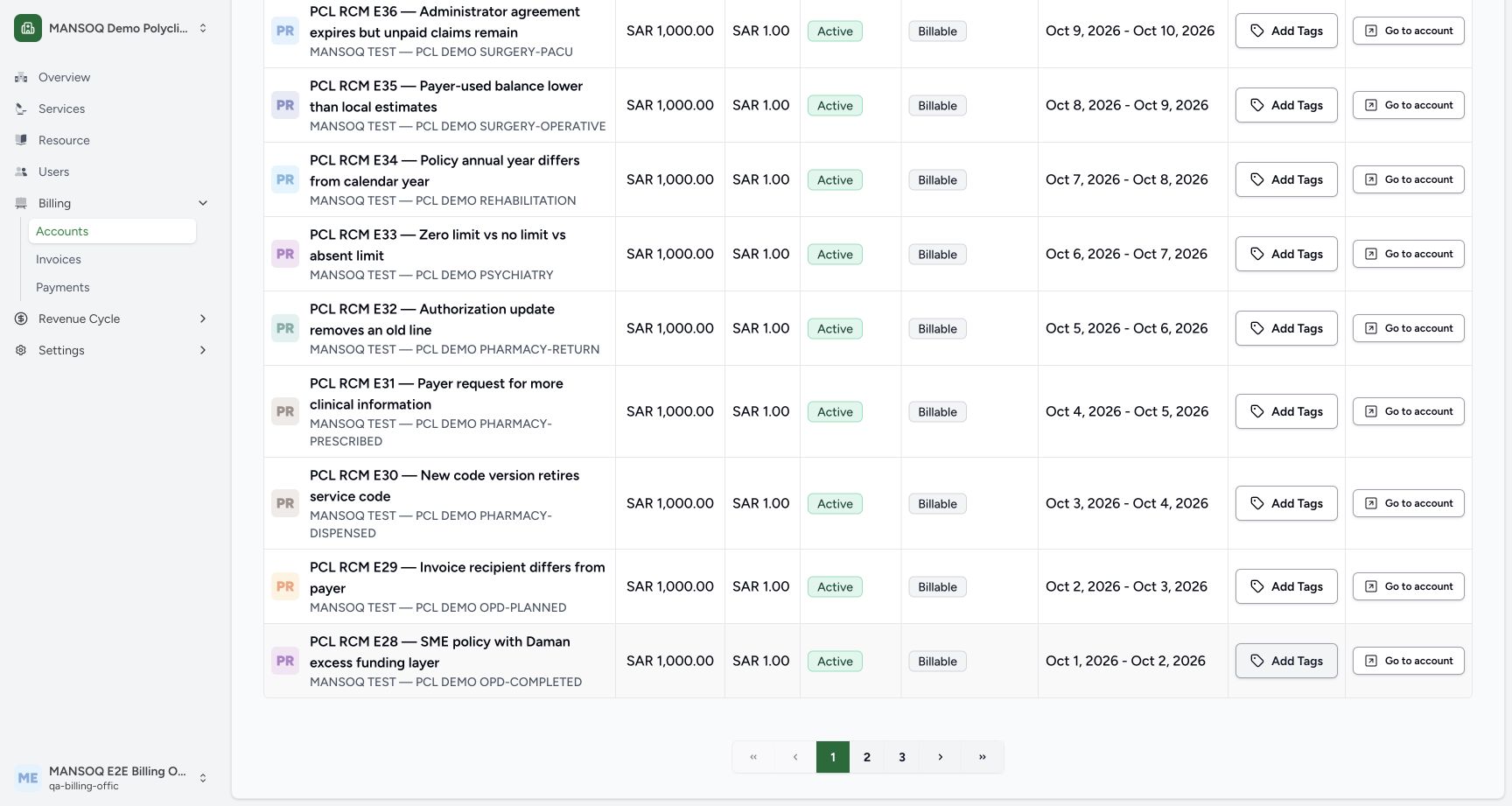Screen dimensions: 1512x806
Task: Go to page 3 of accounts
Action: (x=902, y=757)
